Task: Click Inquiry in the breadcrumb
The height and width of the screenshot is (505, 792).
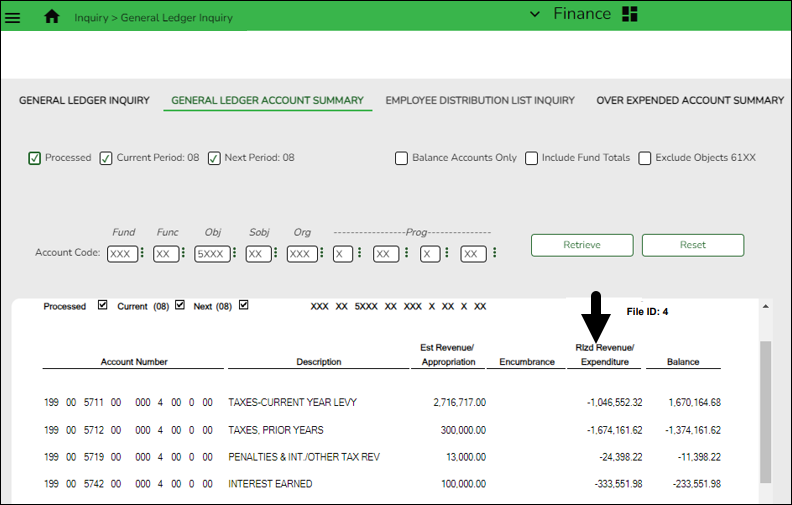Action: point(91,18)
